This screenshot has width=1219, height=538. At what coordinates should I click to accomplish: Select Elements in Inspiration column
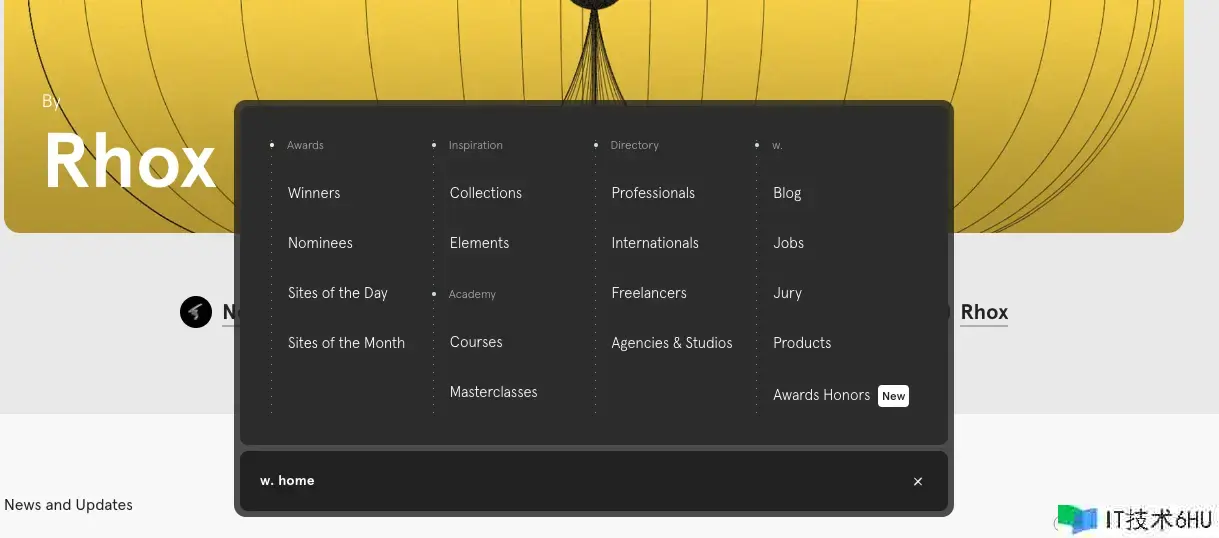coord(479,243)
